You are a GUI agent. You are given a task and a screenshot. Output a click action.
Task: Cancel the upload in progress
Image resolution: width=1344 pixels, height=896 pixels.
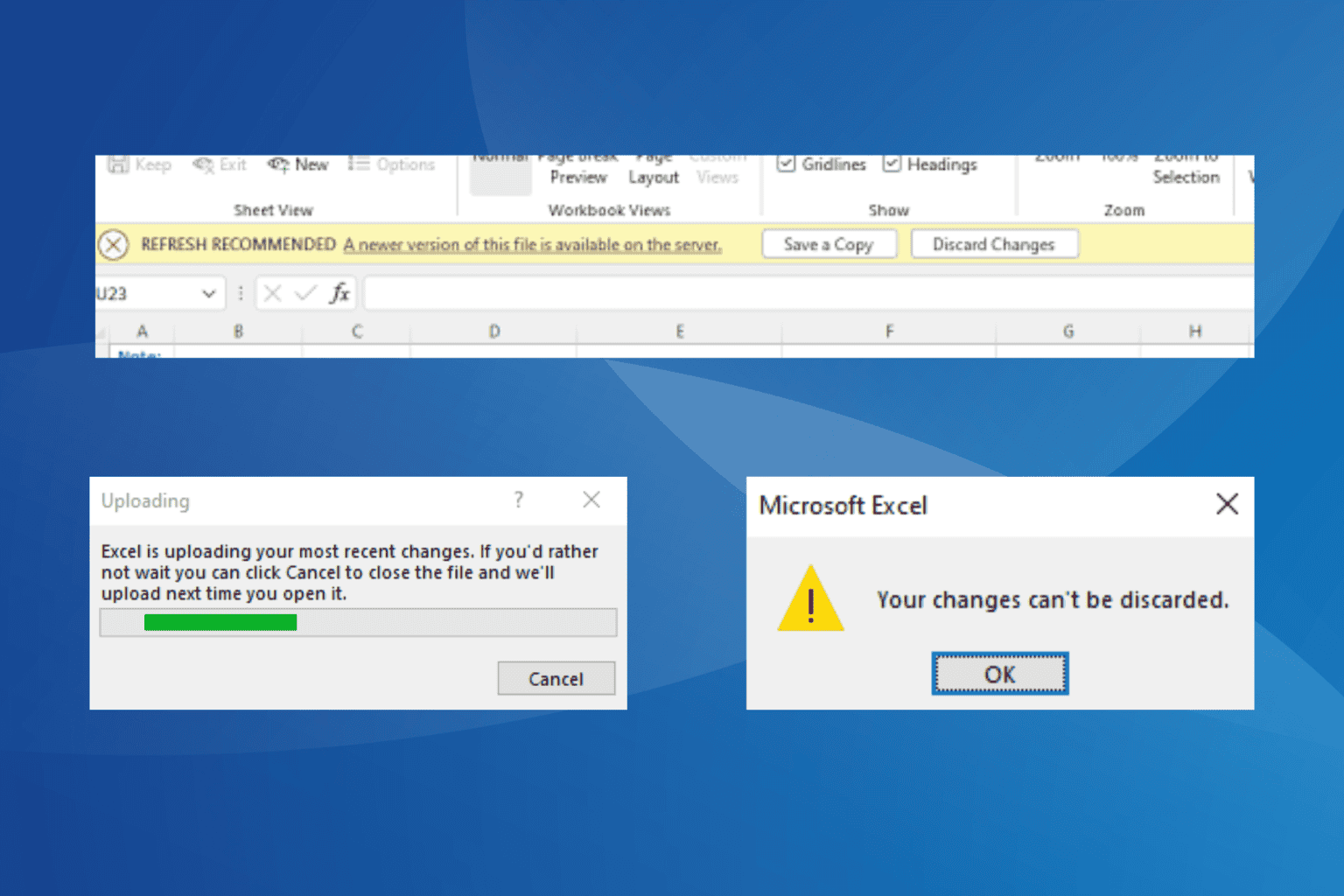[x=556, y=678]
